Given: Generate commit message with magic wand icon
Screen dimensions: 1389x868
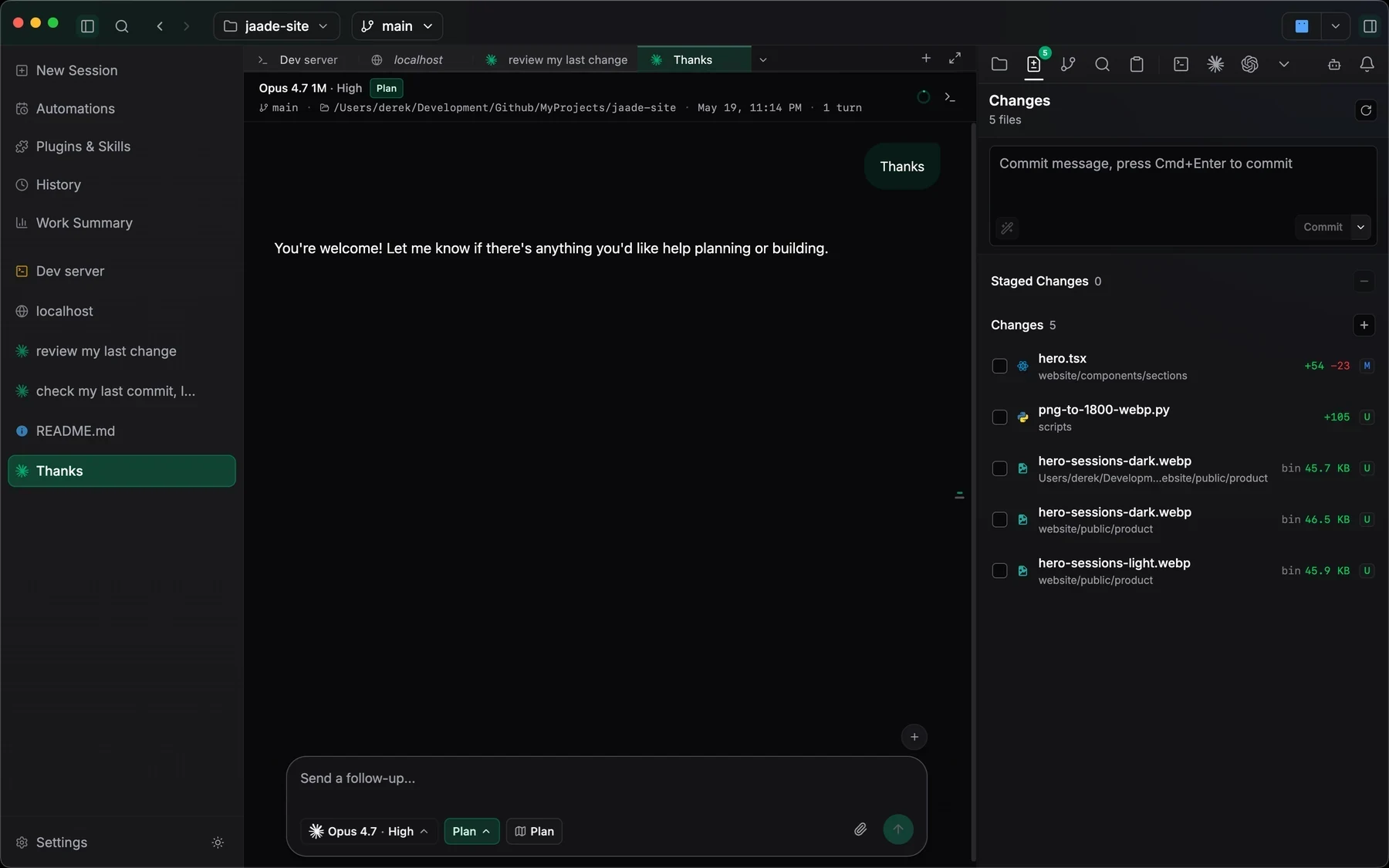Looking at the screenshot, I should (1007, 228).
